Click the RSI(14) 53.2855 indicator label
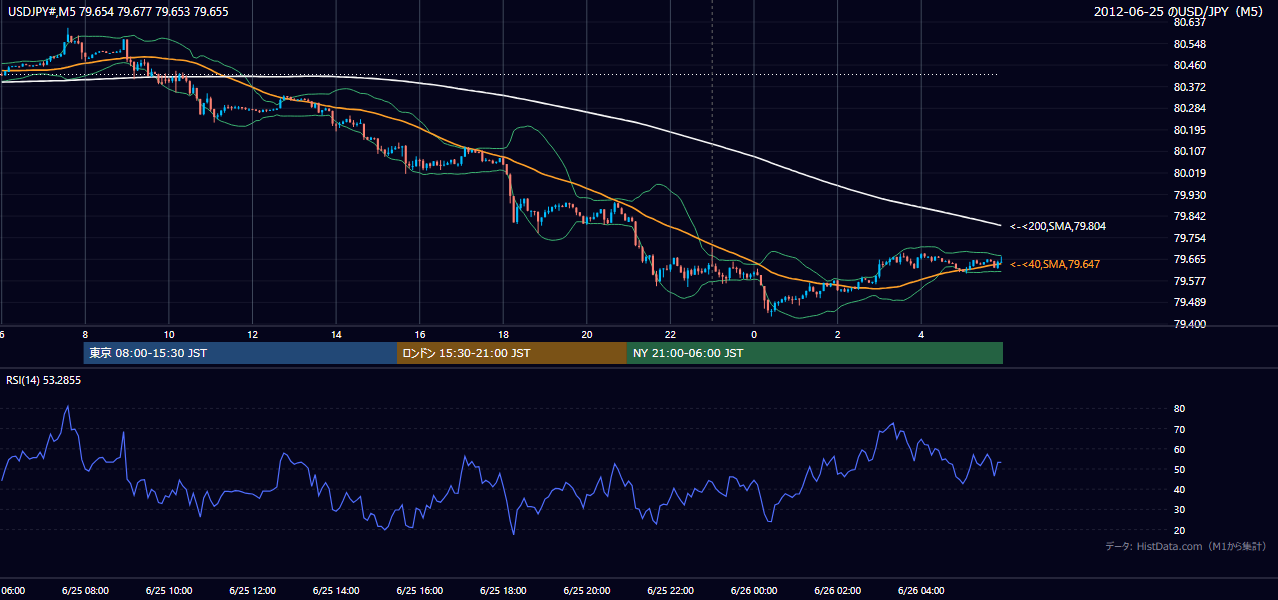 pos(43,380)
